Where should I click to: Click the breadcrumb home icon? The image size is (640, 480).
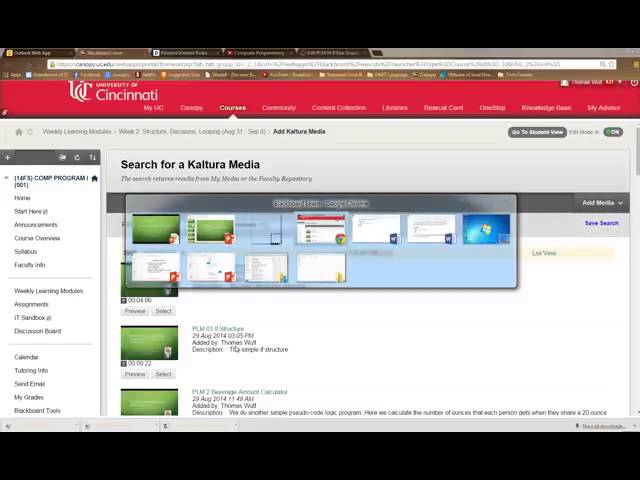19,132
